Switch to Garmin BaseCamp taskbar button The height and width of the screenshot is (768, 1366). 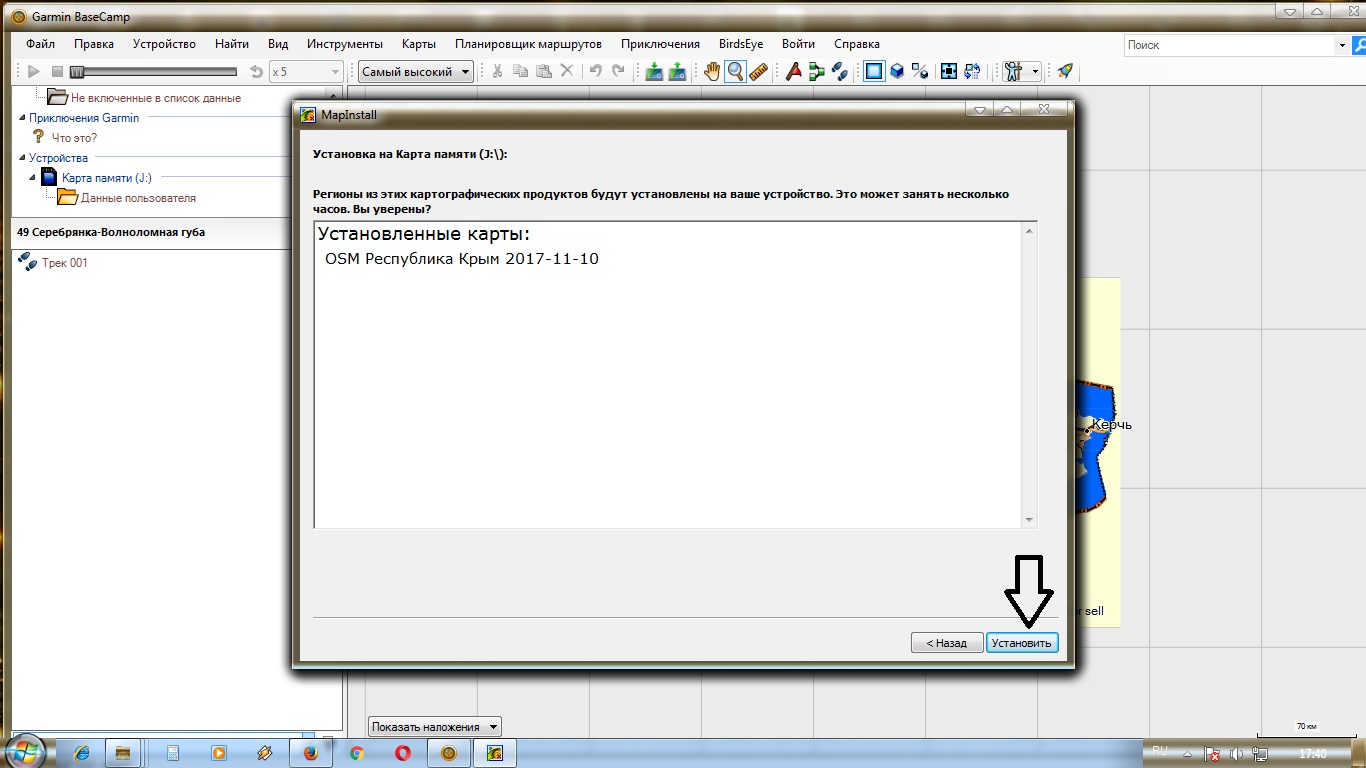click(x=449, y=753)
